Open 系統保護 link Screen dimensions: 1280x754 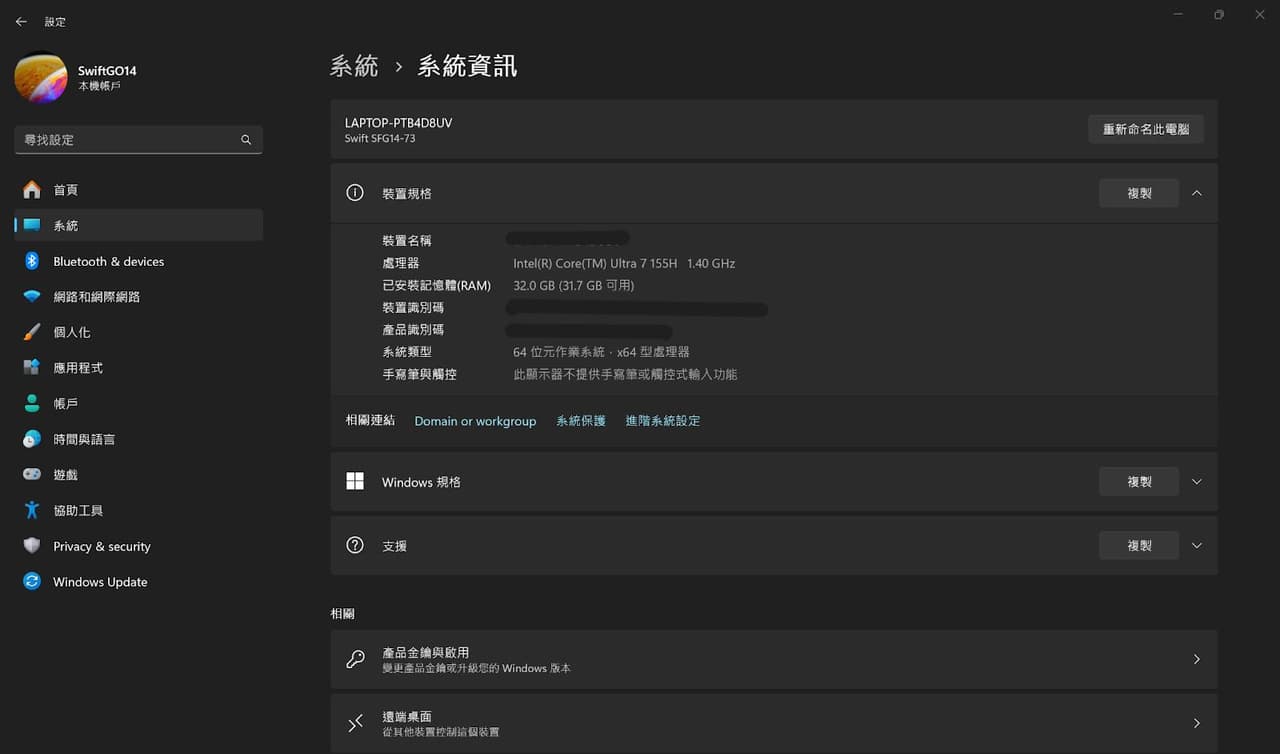(581, 421)
